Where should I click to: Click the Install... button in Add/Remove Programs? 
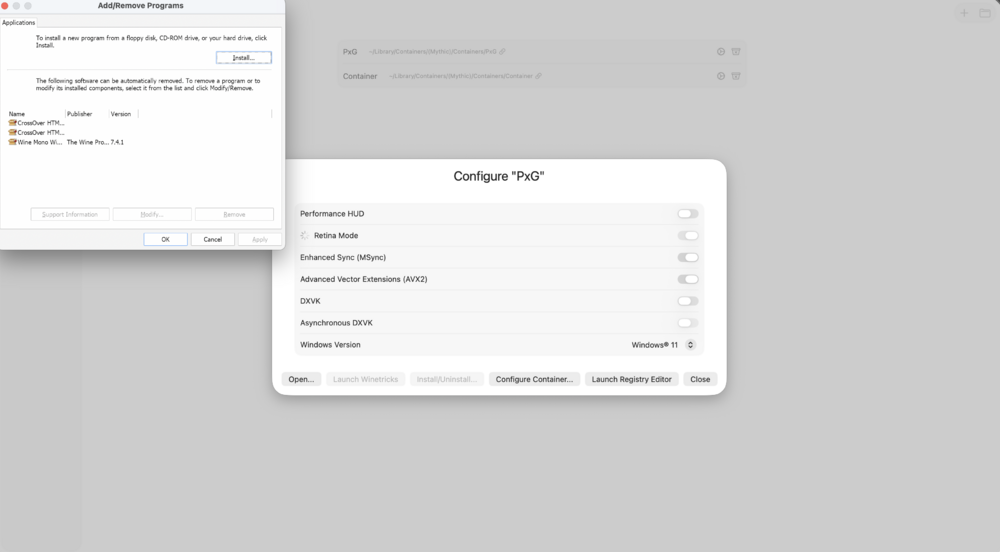(244, 57)
